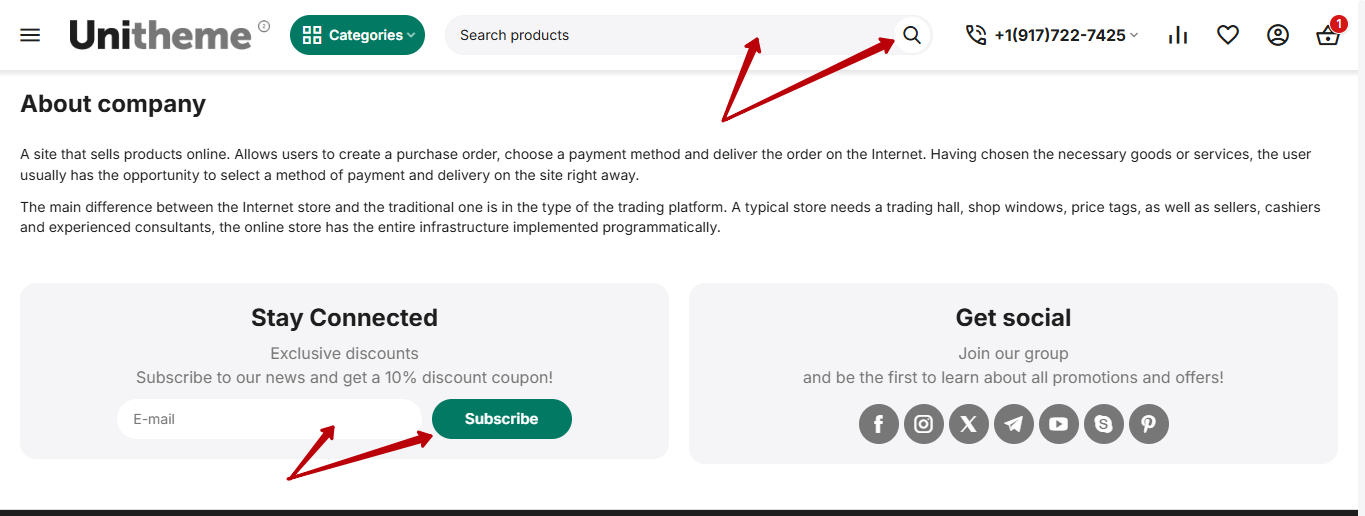Click the info icon beside Unitheme logo
1365x516 pixels.
pyautogui.click(x=264, y=26)
